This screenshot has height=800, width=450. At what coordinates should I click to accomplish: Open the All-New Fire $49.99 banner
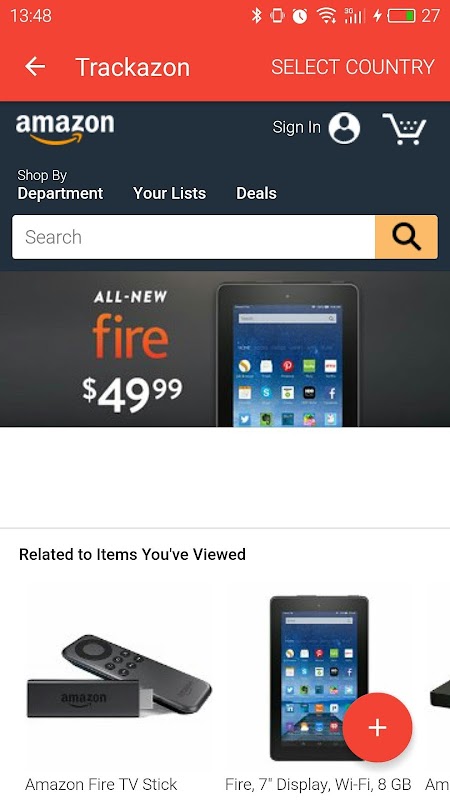point(225,348)
